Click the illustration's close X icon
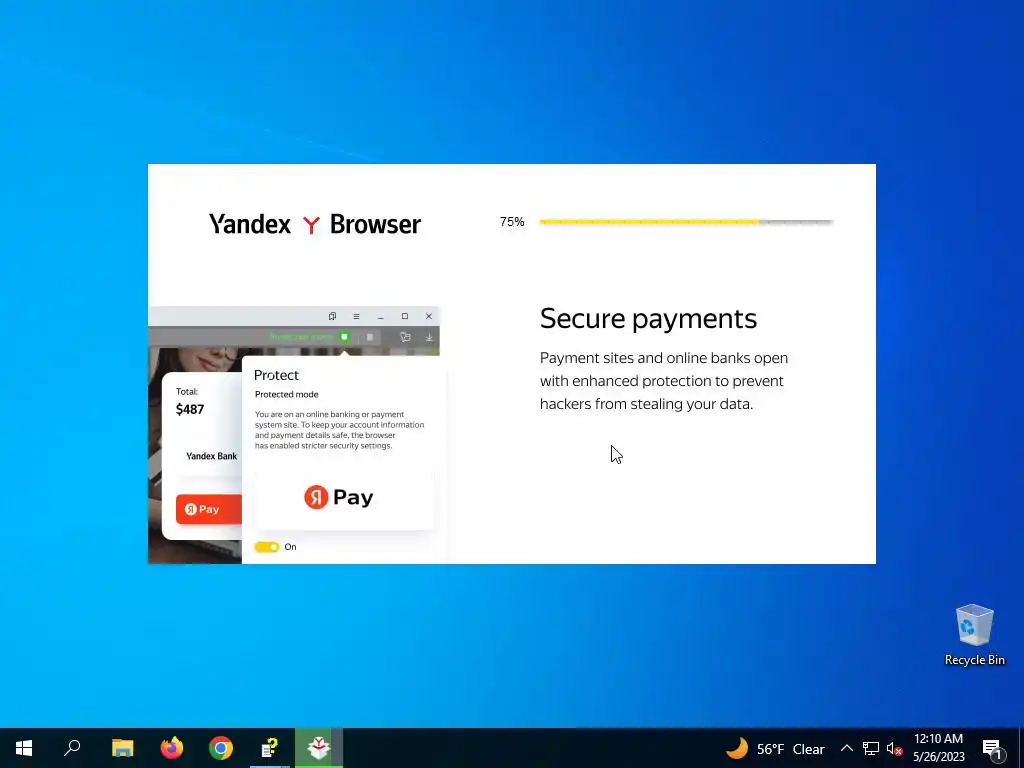The height and width of the screenshot is (768, 1024). [x=428, y=316]
